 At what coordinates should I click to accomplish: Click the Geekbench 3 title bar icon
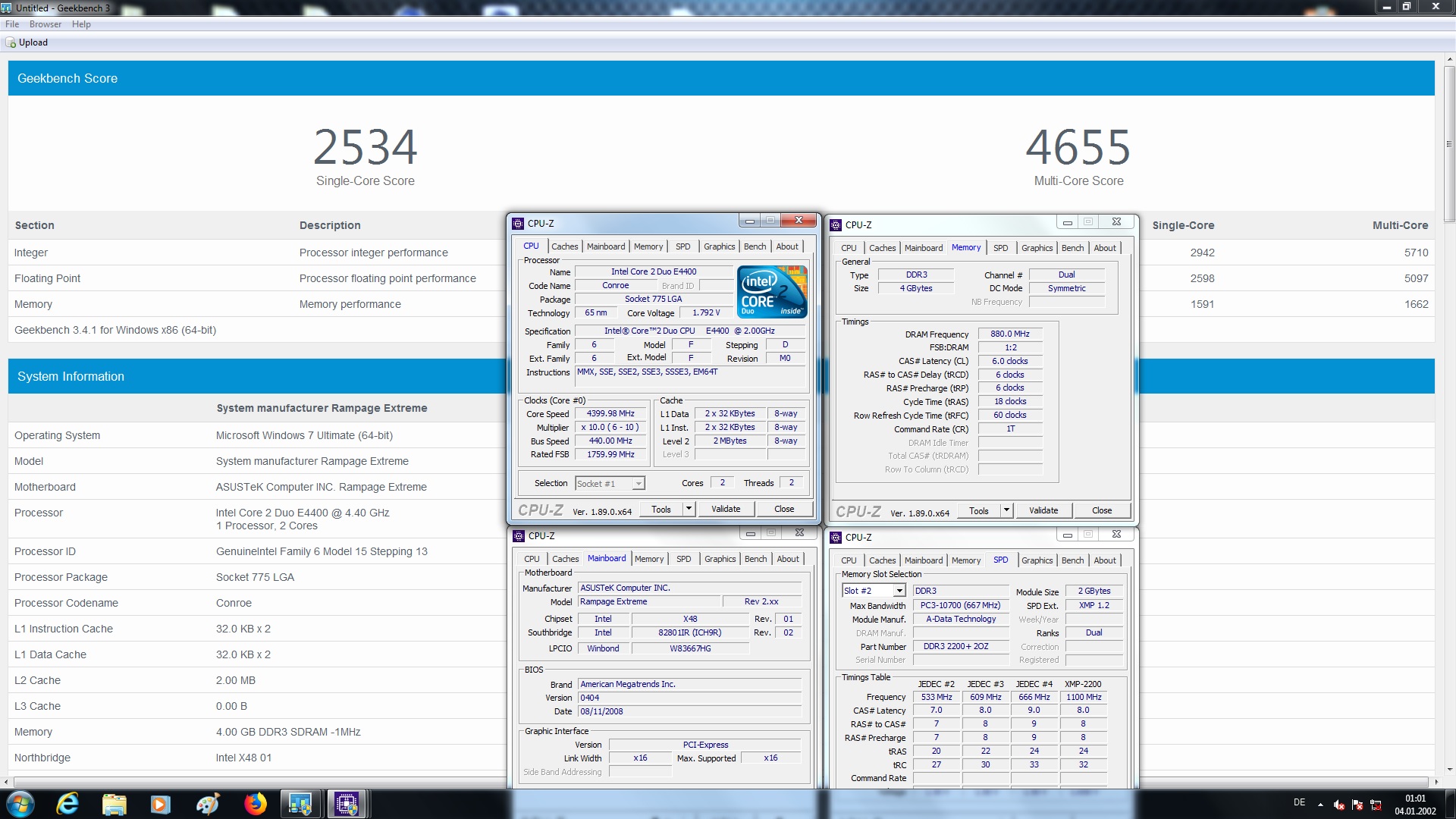click(7, 8)
